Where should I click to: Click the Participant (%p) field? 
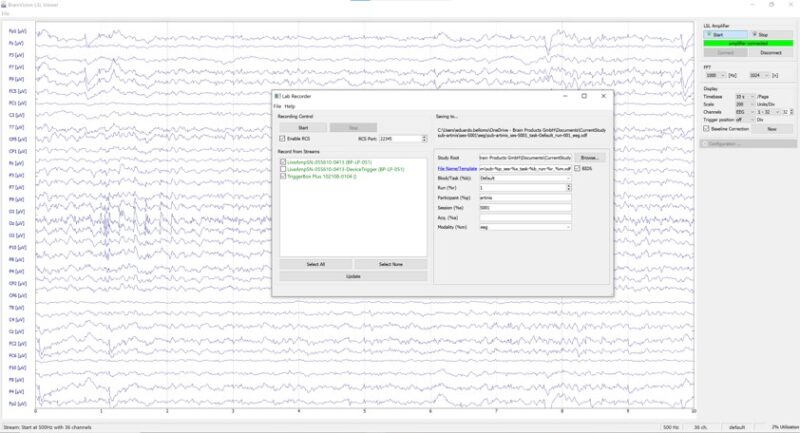(525, 198)
